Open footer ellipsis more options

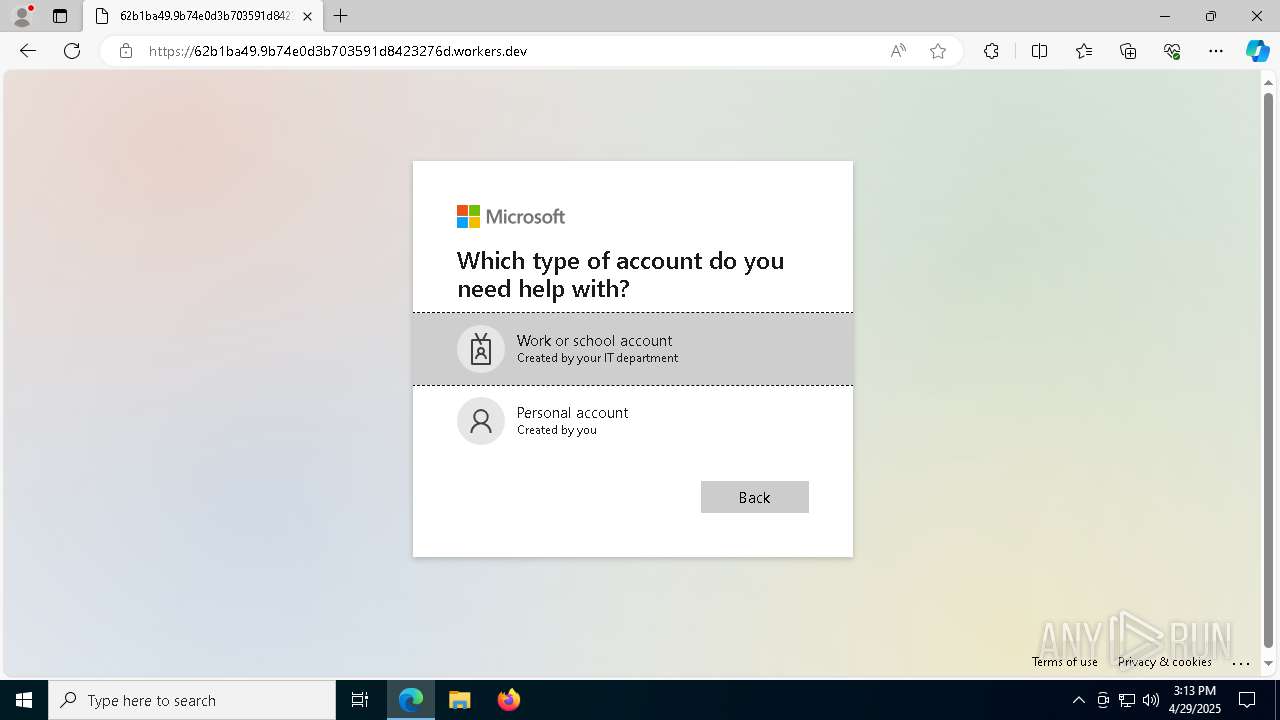click(x=1241, y=662)
